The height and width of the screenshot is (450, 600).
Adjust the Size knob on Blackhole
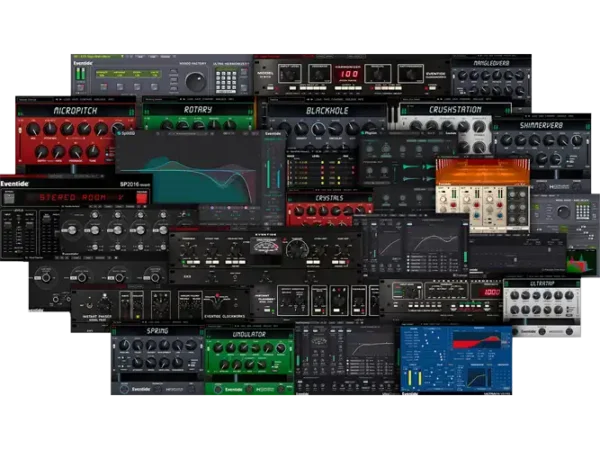click(x=319, y=130)
